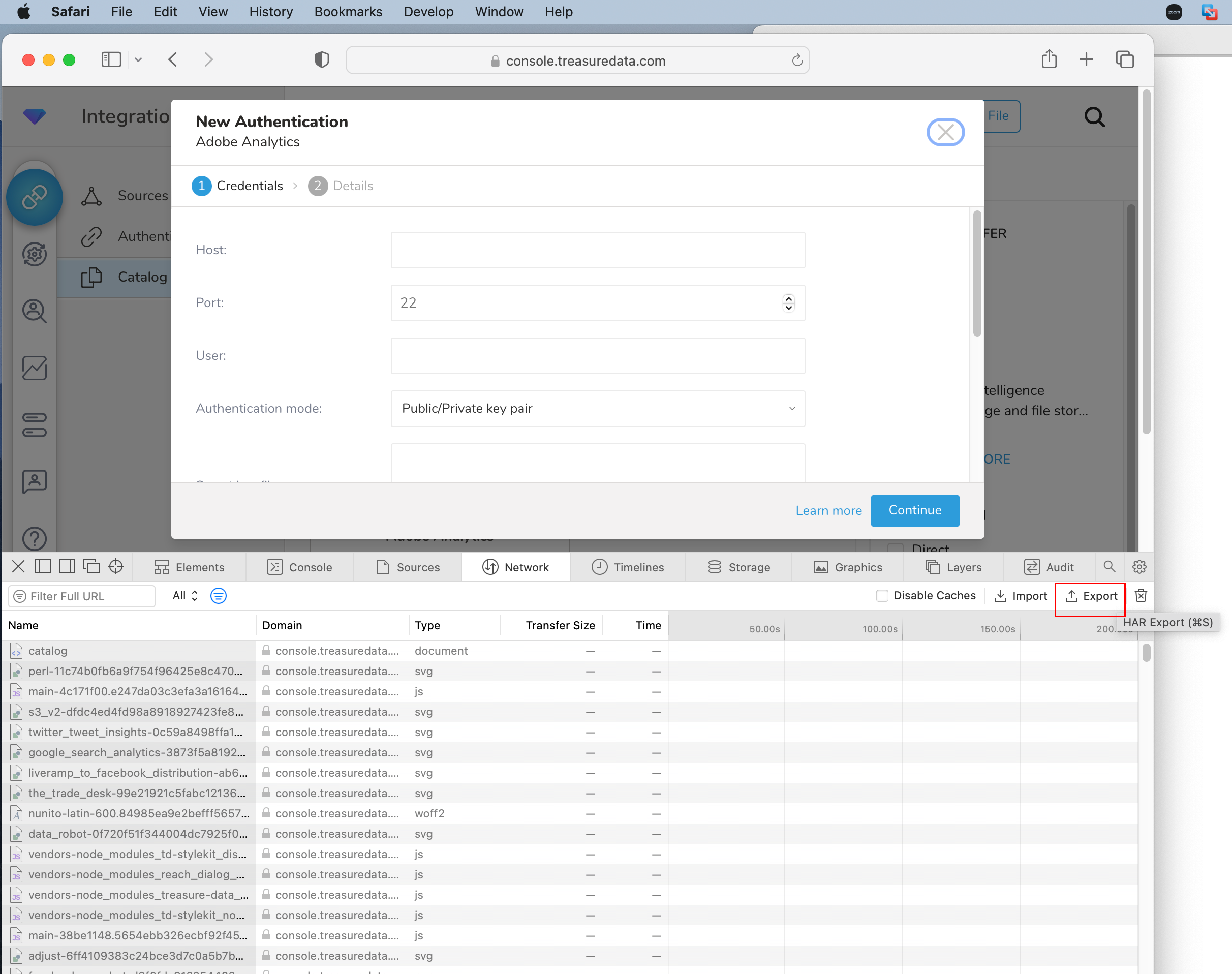
Task: Open the Develop menu
Action: pos(428,11)
